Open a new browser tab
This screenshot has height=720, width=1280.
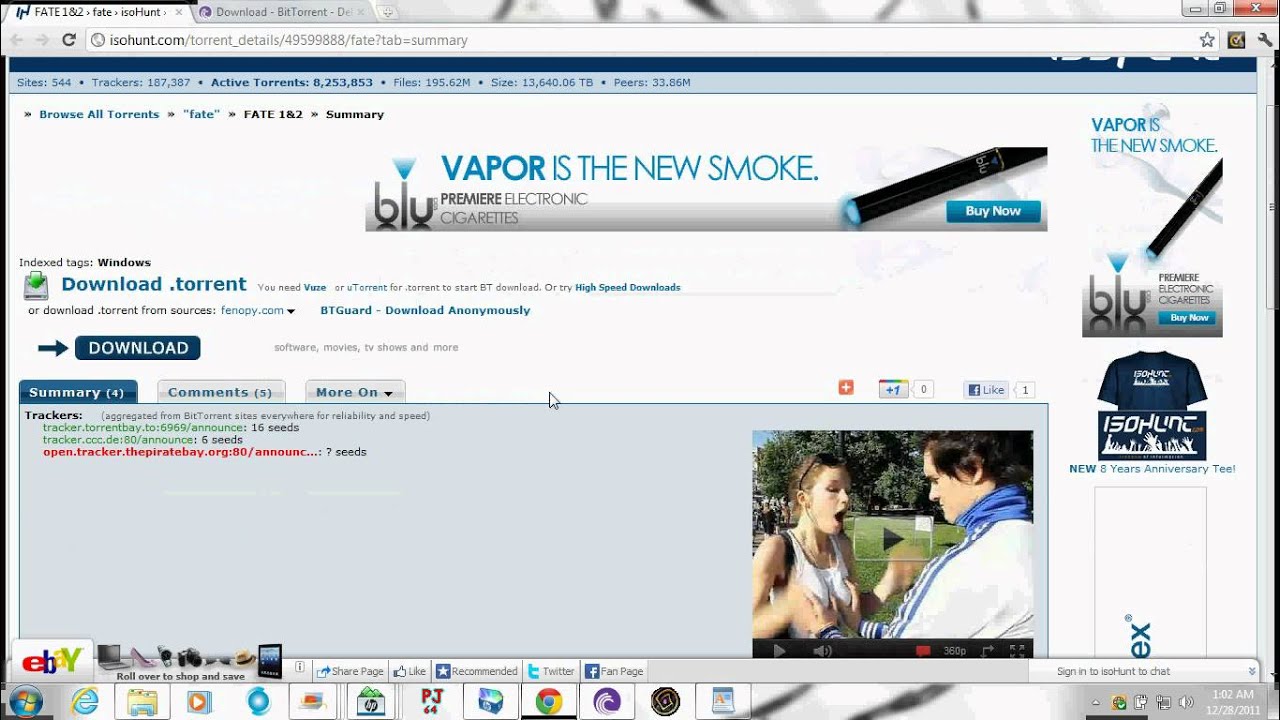(x=386, y=12)
